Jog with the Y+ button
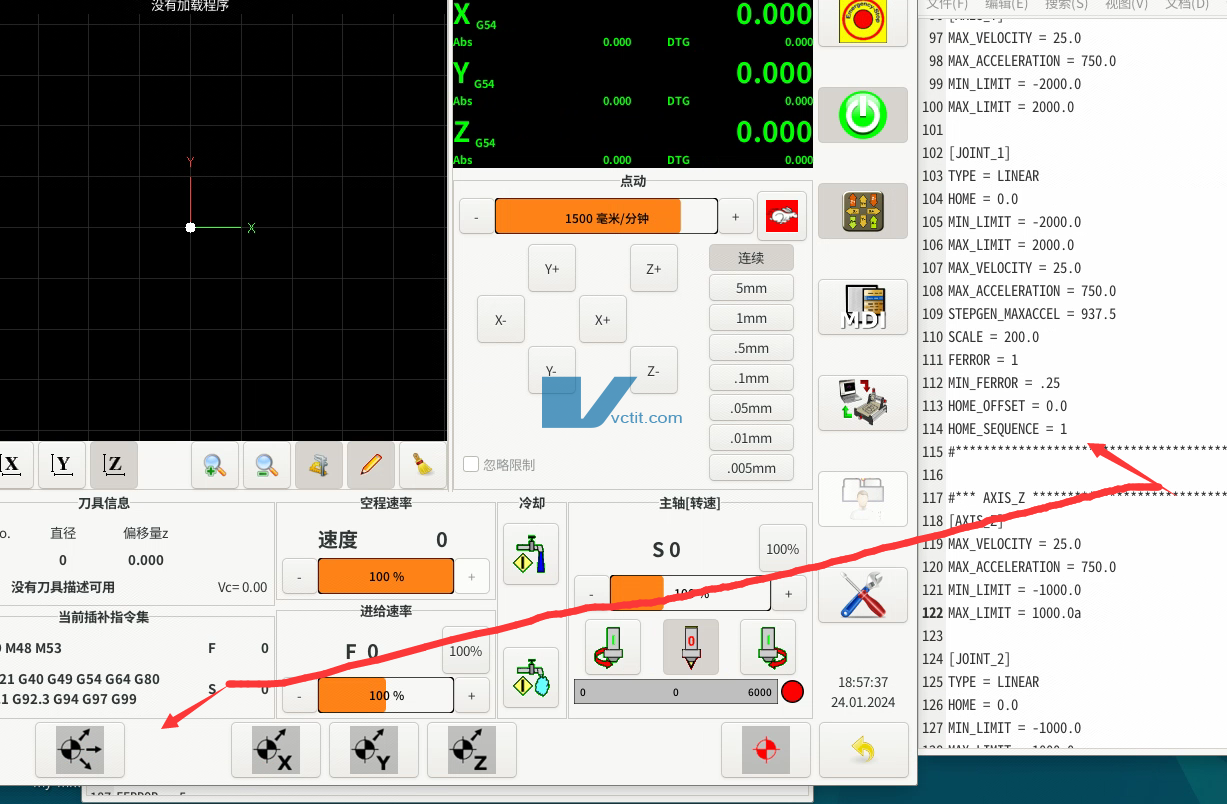Screen dimensions: 1227x804 (x=552, y=268)
